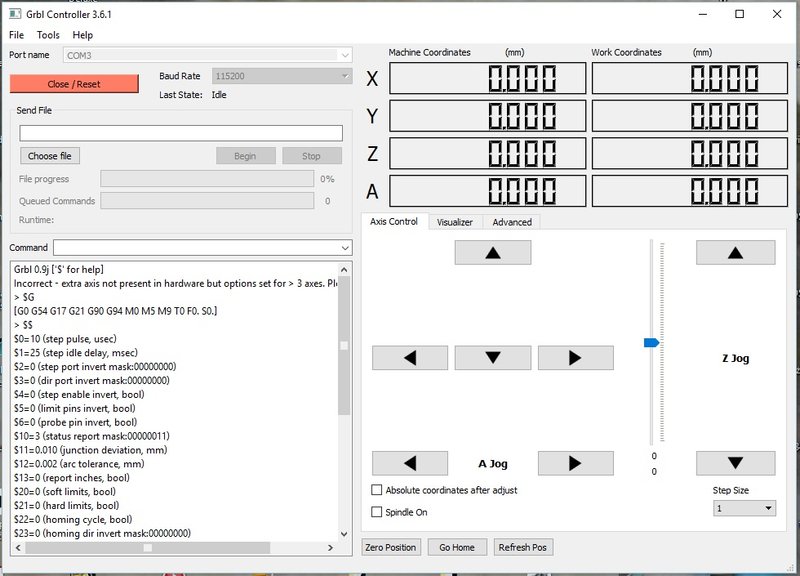Screen dimensions: 800x576
Task: Minimize the Grbl Controller window
Action: click(703, 14)
